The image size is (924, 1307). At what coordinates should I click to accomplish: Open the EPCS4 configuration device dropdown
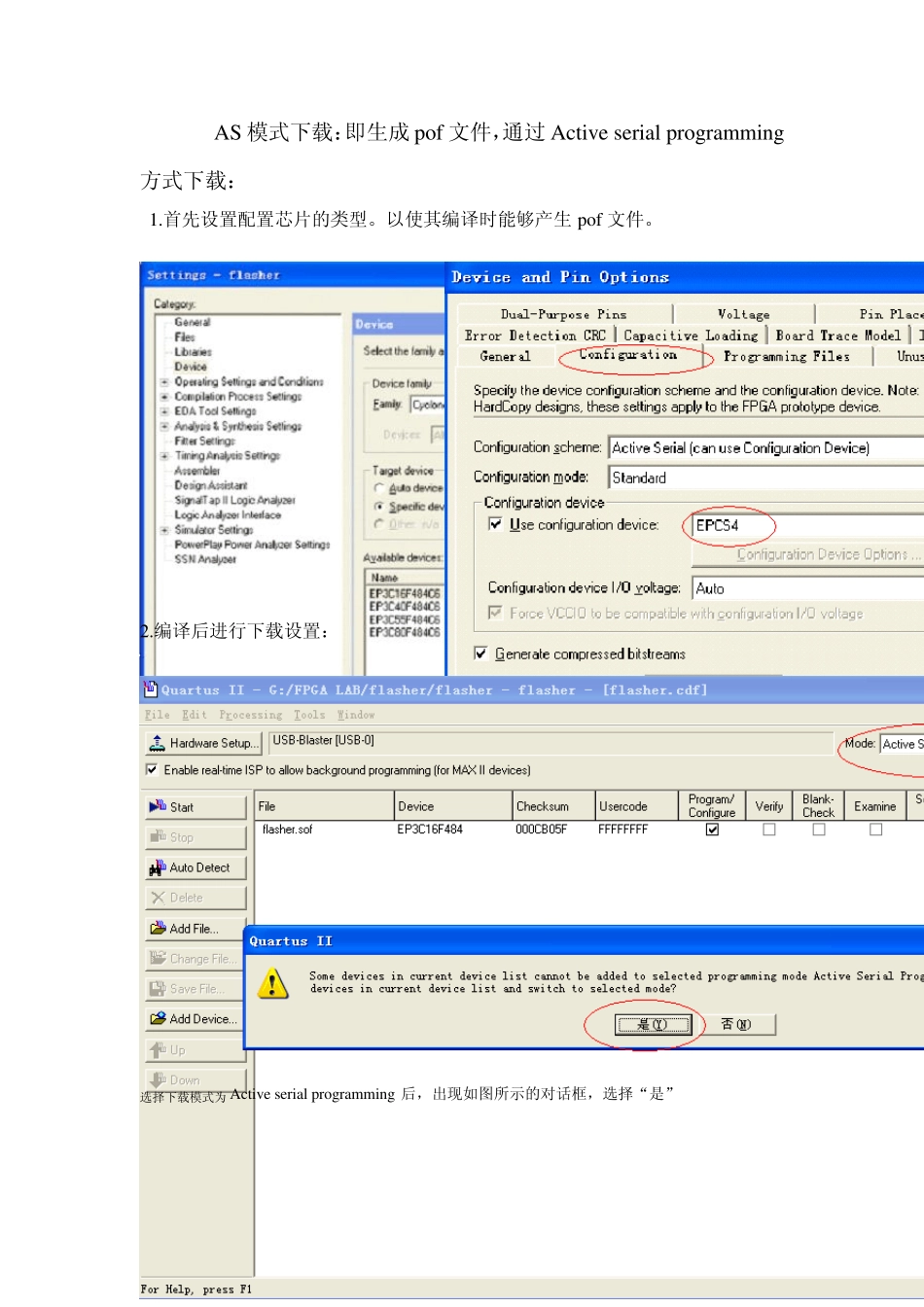coord(807,526)
